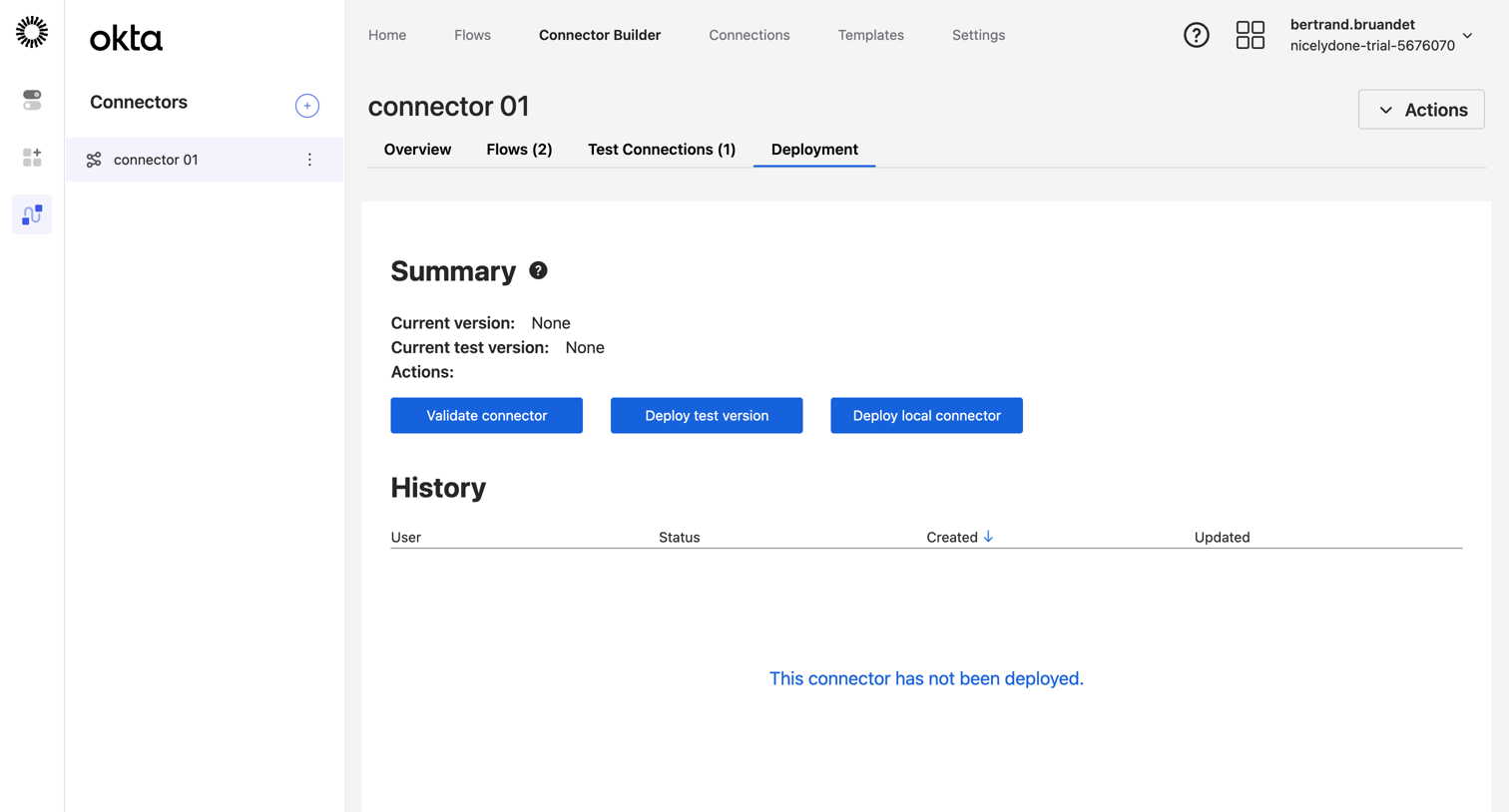The width and height of the screenshot is (1509, 812).
Task: Click the Status column header
Action: point(680,537)
